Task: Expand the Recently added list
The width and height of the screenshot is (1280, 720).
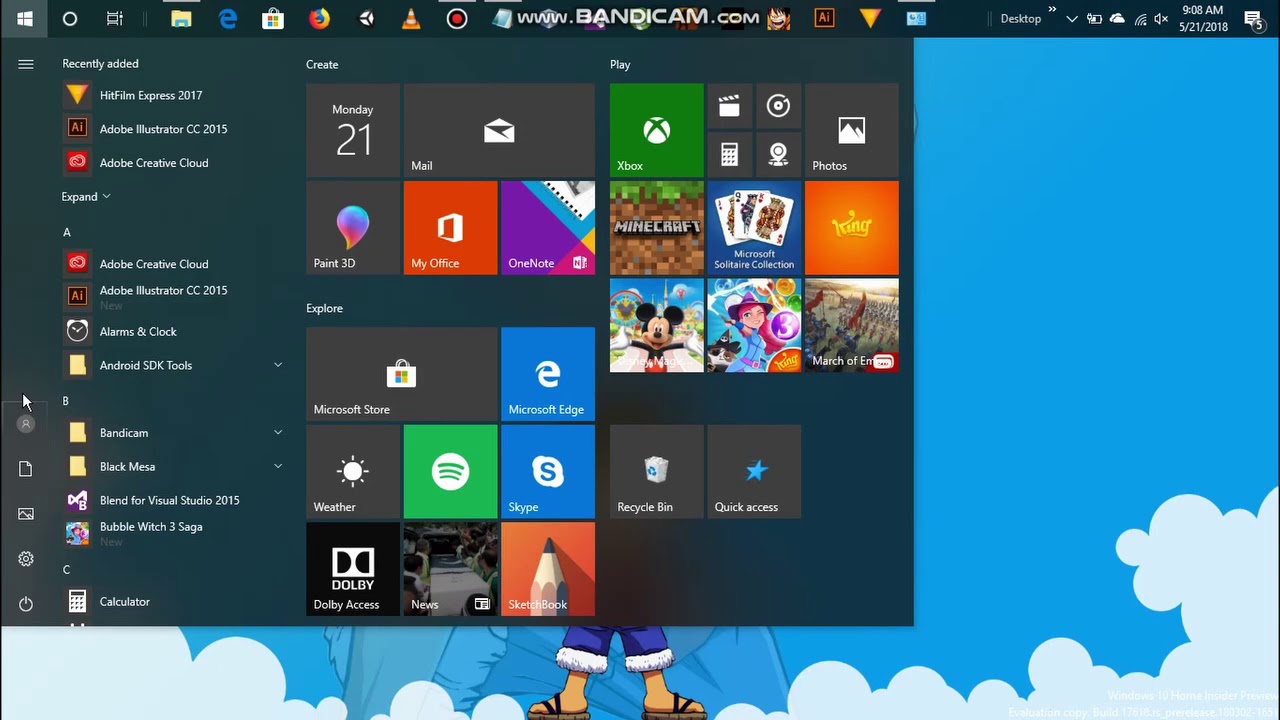Action: [86, 197]
